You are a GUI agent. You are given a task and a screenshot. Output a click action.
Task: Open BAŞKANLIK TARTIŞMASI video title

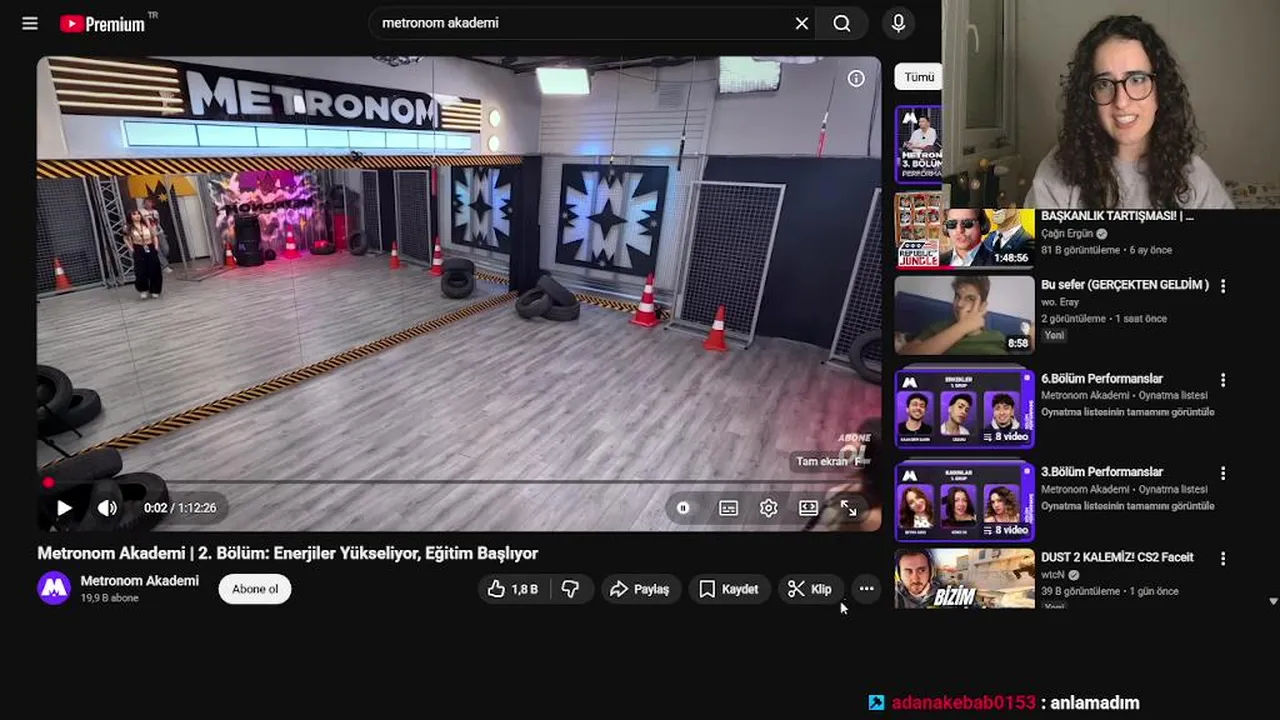pos(1117,216)
